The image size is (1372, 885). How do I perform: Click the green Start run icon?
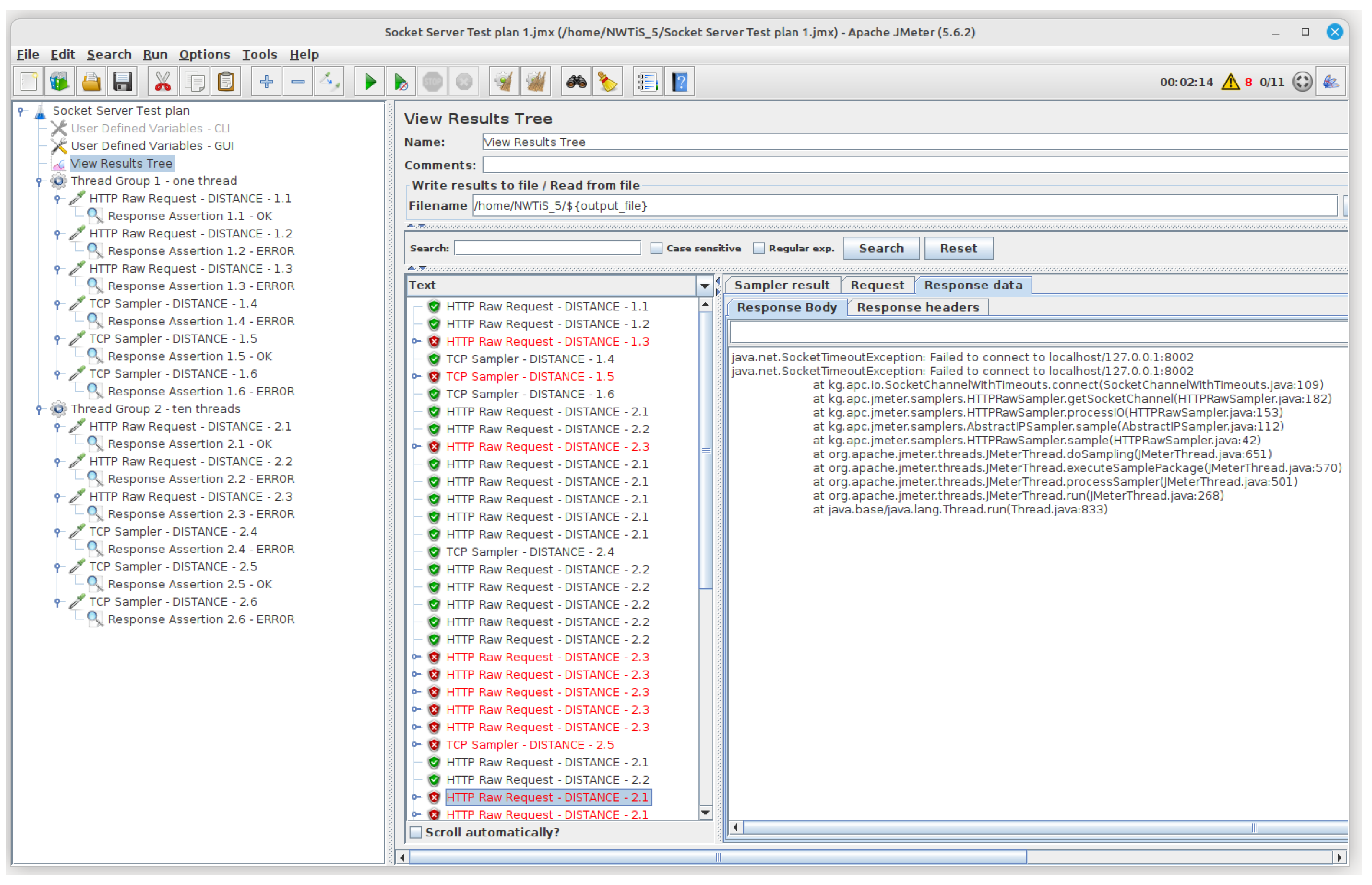tap(371, 82)
